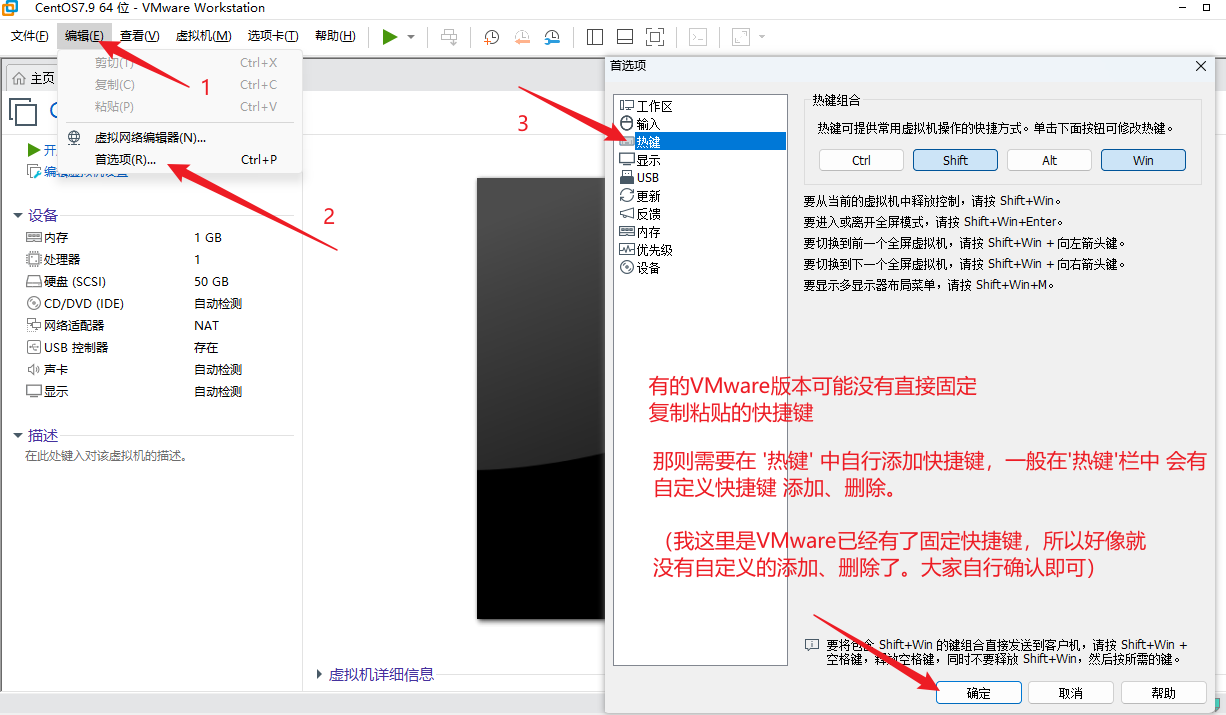Click the text "要显示多显示器布局菜单，请按 Shift+Win+M。"

(929, 284)
